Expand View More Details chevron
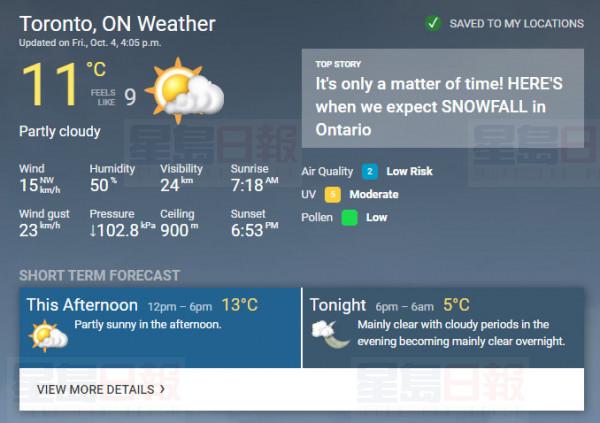Screen dimensions: 600x423 coord(162,389)
